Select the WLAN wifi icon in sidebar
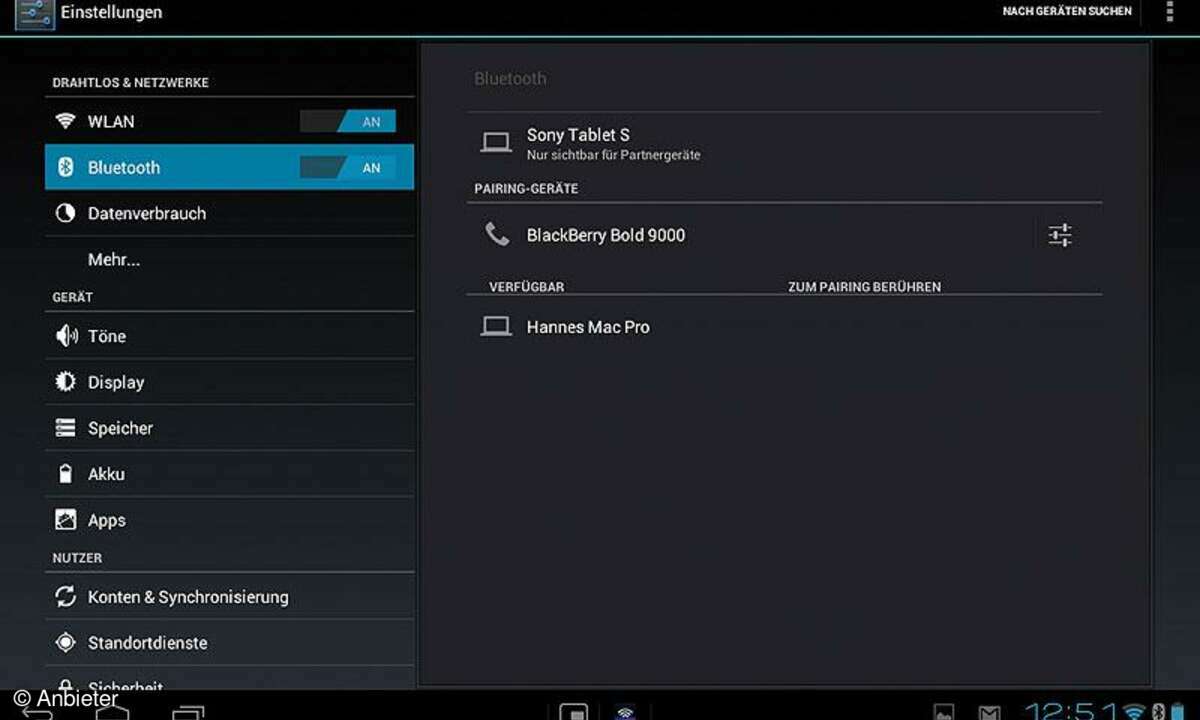Image resolution: width=1200 pixels, height=720 pixels. click(66, 122)
